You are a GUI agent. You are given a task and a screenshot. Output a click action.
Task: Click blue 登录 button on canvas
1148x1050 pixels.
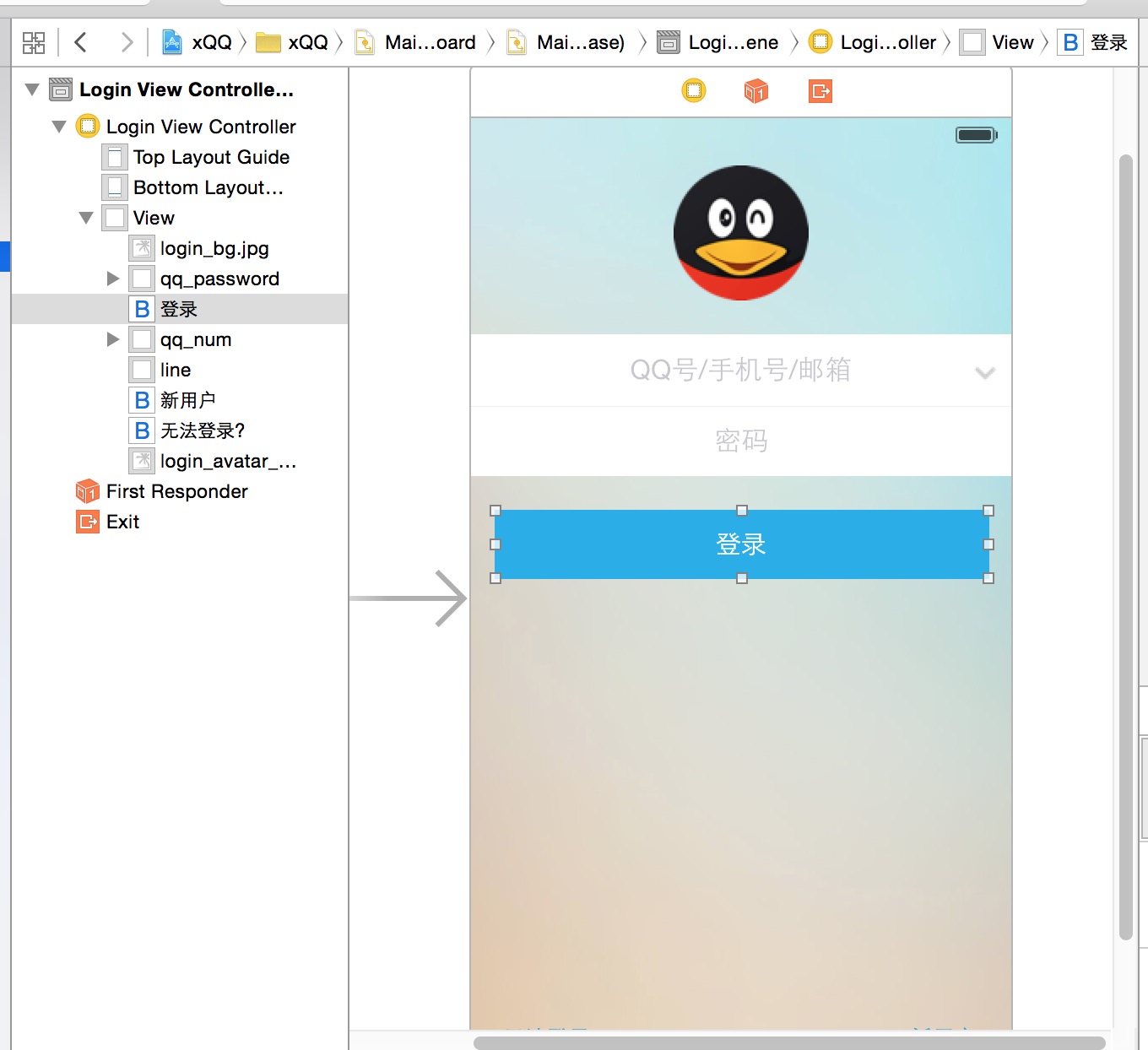tap(742, 544)
